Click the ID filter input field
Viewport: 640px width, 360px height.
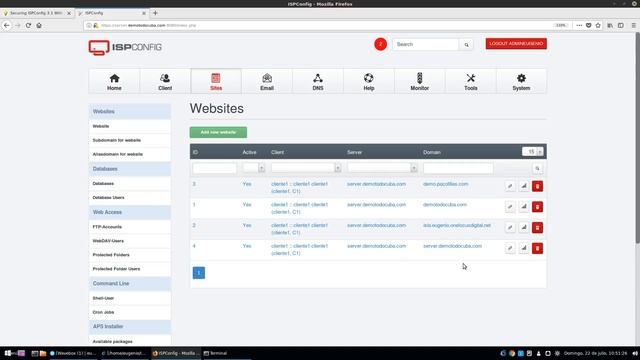215,168
